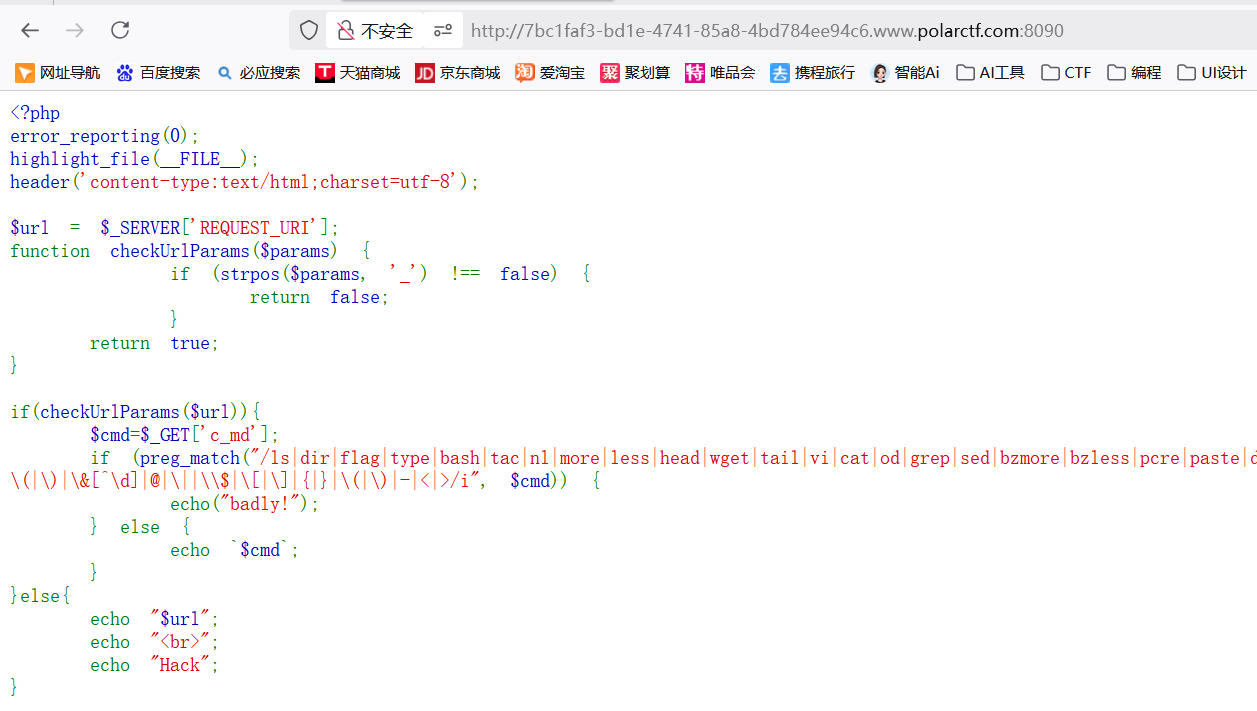Click the echo("badly!"); line
The image size is (1257, 711).
tap(245, 504)
